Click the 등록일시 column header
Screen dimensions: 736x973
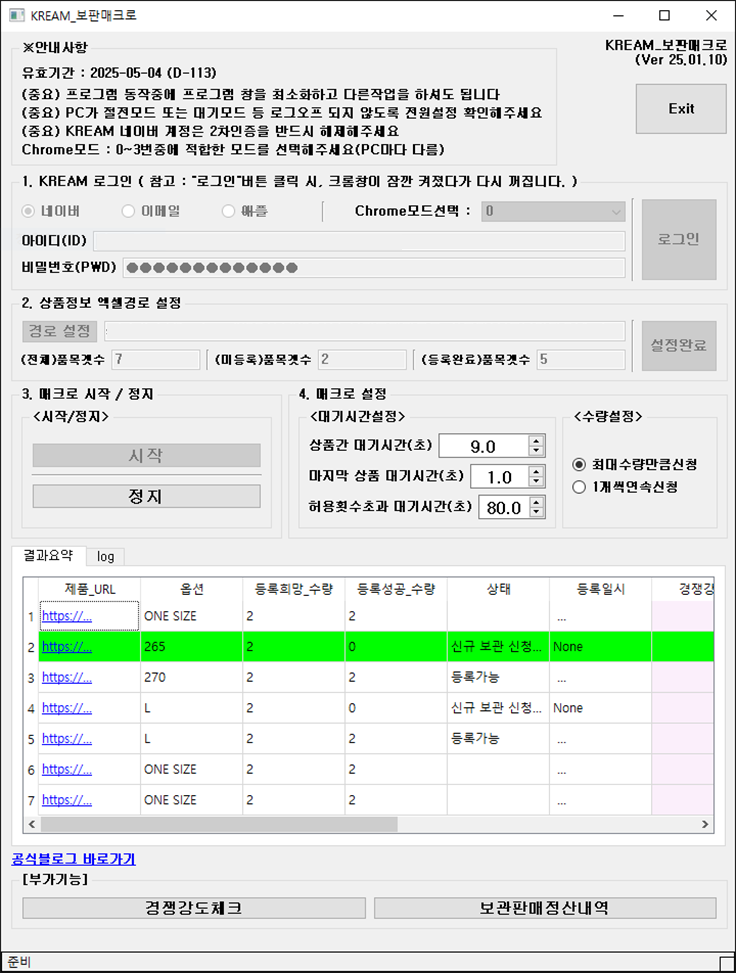601,590
